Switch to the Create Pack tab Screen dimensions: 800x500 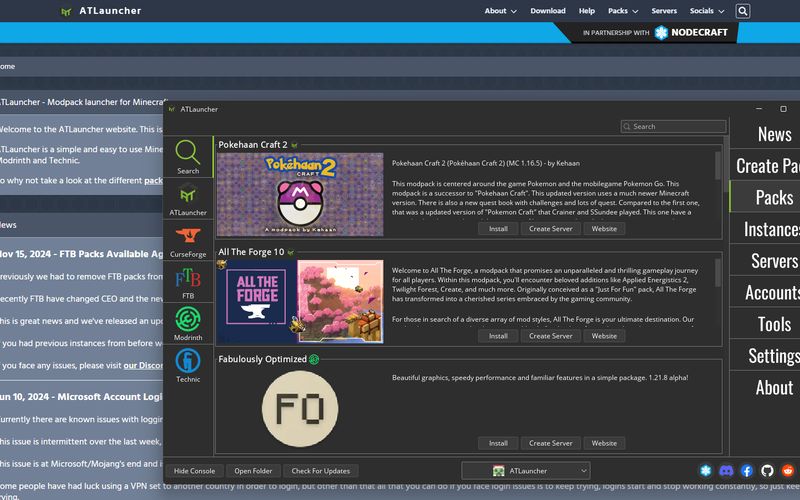point(765,165)
